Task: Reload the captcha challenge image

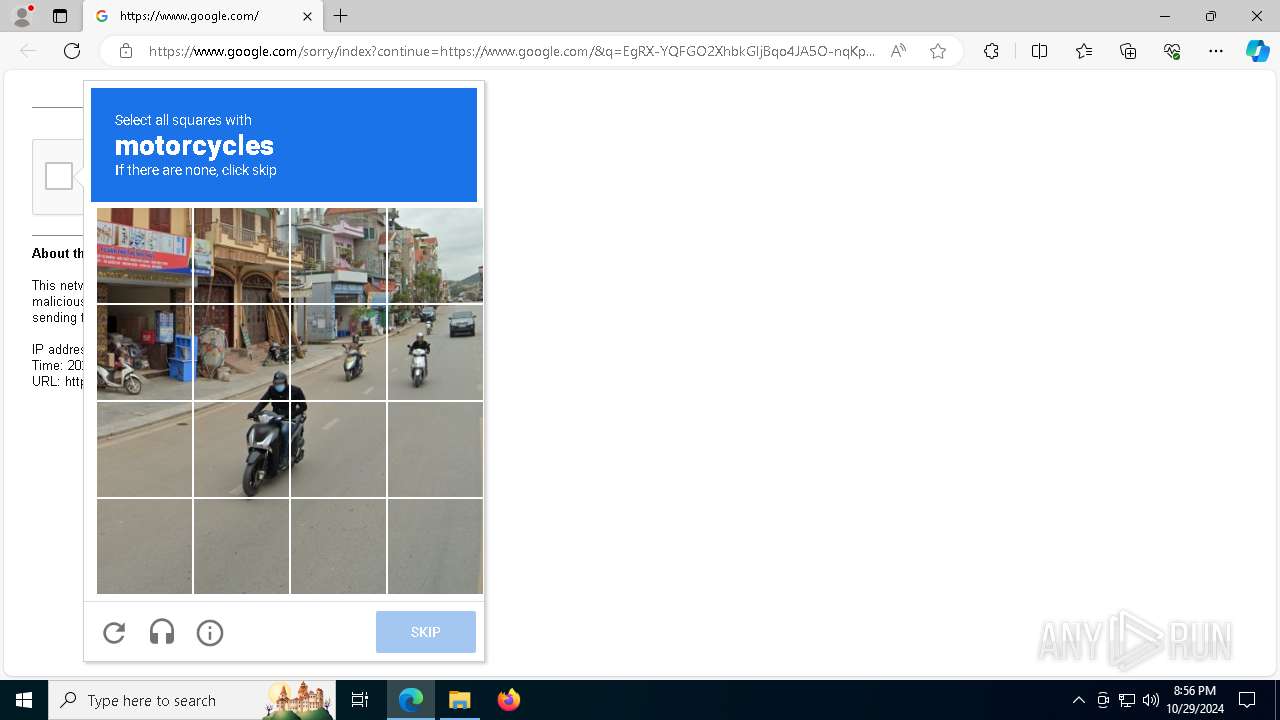Action: (x=114, y=632)
